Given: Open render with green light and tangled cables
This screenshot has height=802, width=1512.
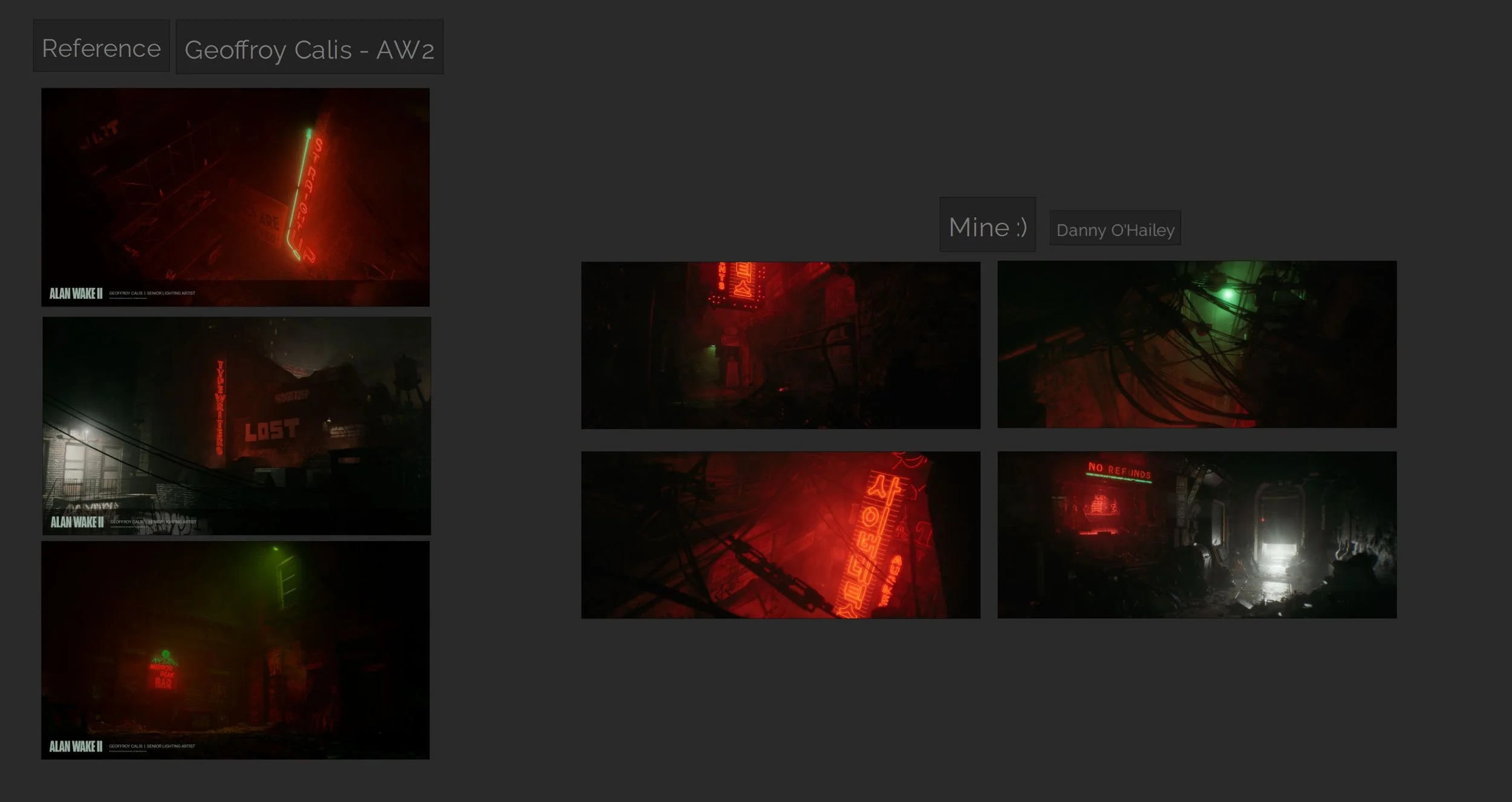Looking at the screenshot, I should 1197,344.
